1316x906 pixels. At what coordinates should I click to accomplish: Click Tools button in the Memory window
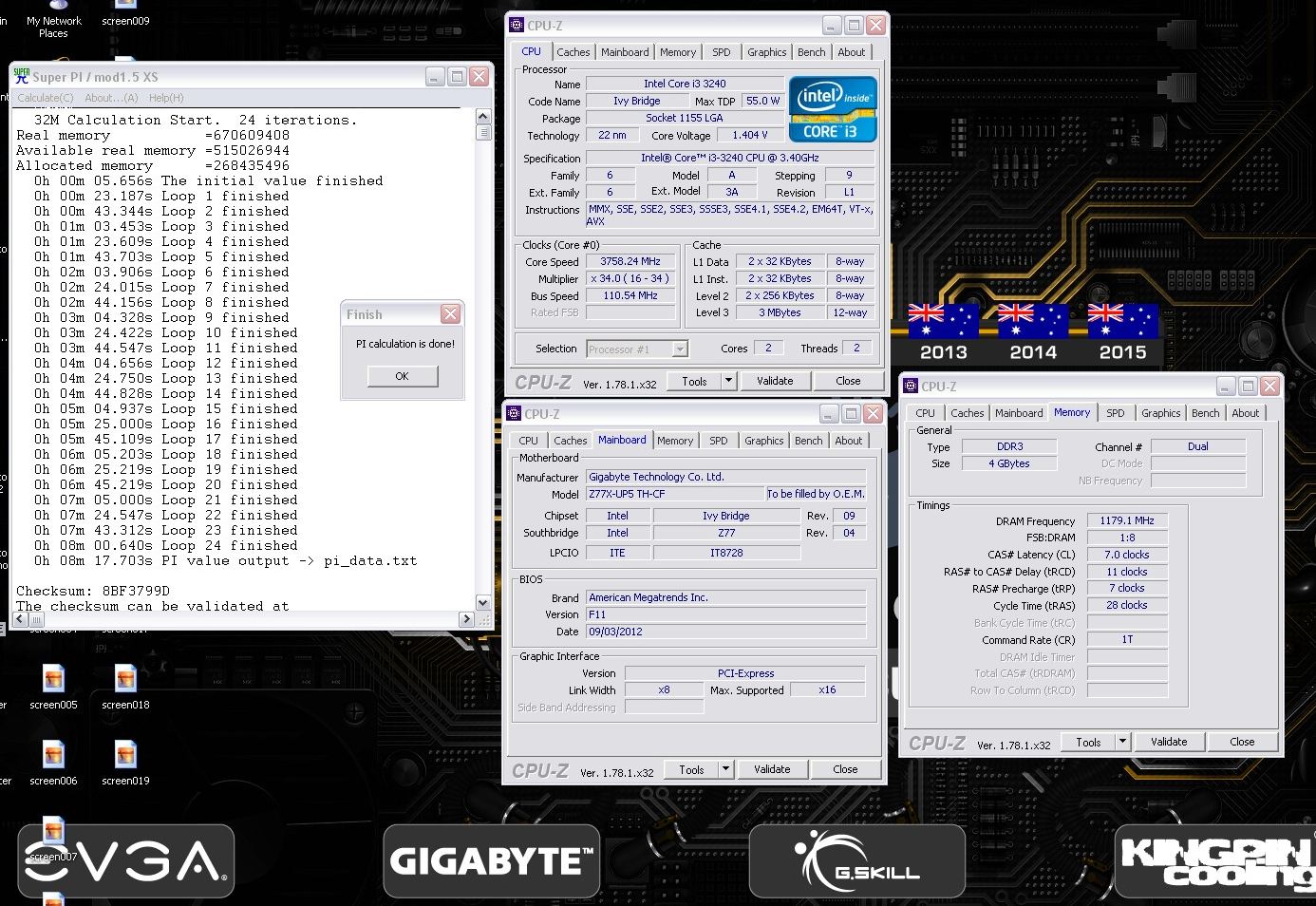coord(1088,742)
